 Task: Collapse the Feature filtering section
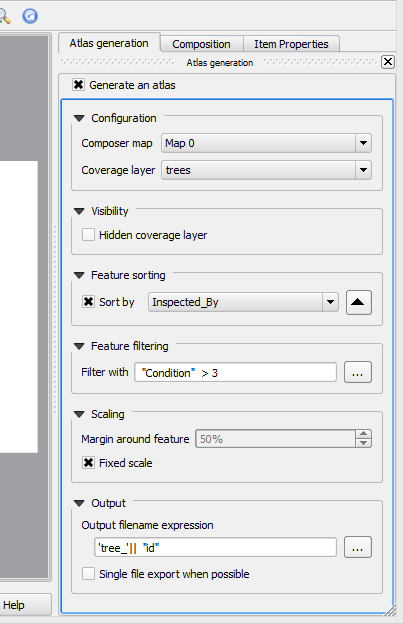pos(79,346)
